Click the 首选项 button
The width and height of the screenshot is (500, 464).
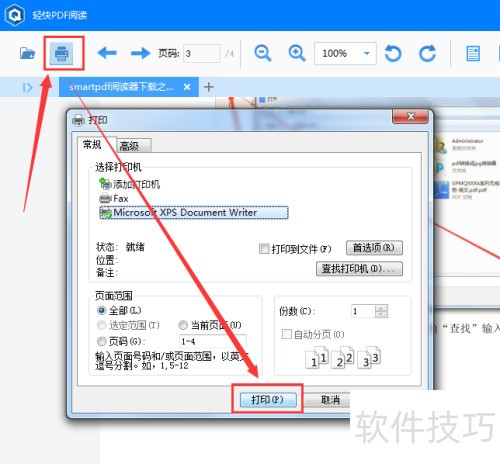pos(374,248)
